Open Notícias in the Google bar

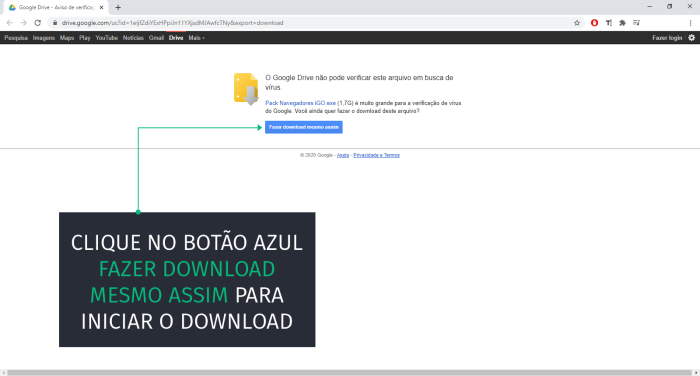[x=133, y=38]
